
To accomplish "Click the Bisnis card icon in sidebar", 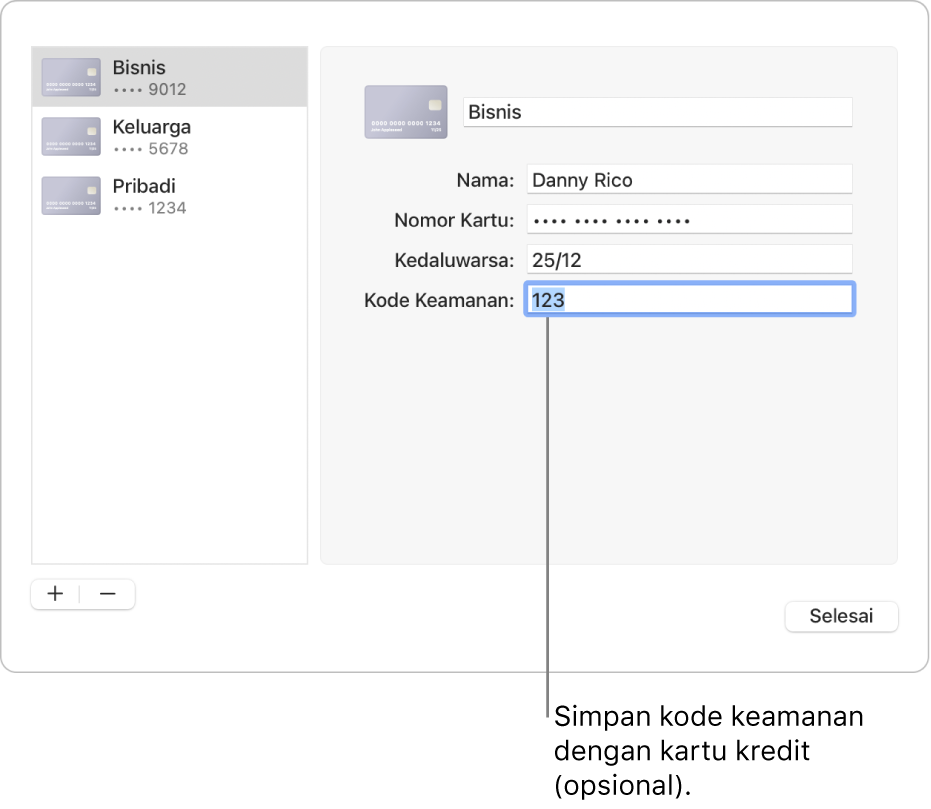I will [x=71, y=77].
